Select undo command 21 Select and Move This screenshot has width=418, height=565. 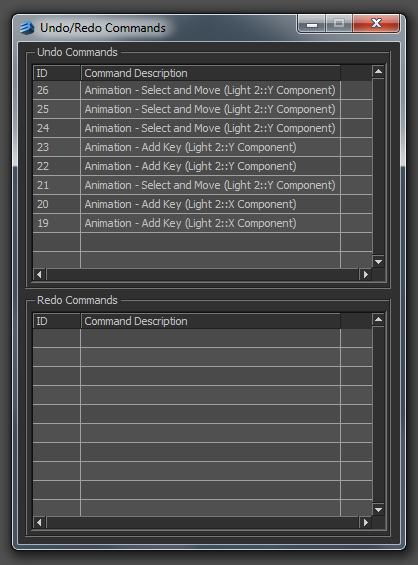tap(203, 185)
